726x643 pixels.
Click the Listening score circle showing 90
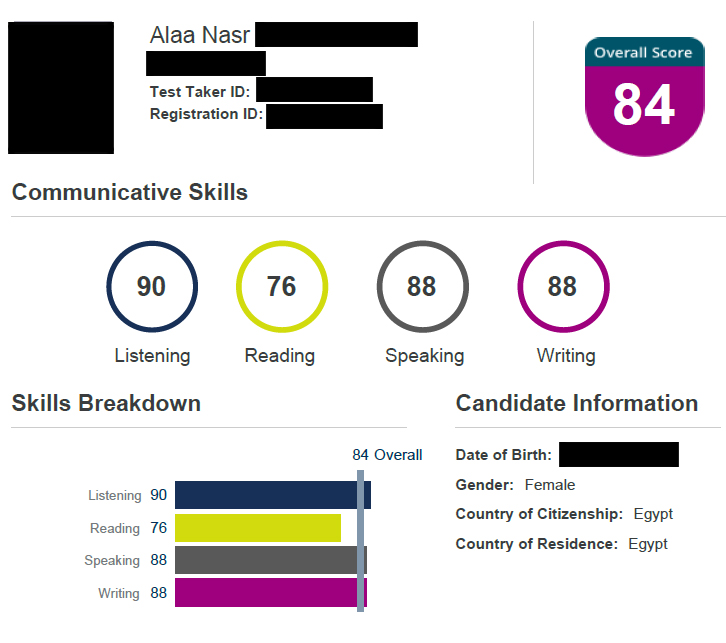[151, 287]
